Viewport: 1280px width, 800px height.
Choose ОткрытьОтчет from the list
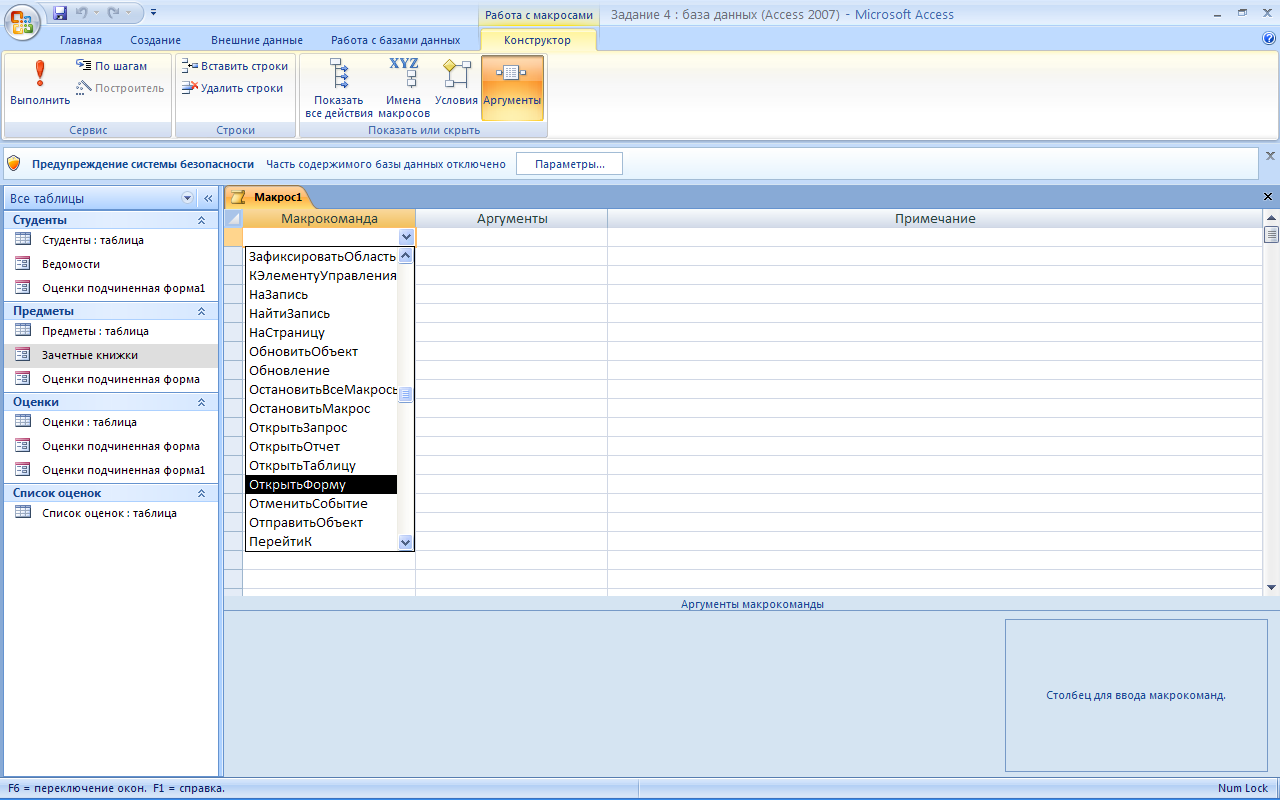[321, 447]
